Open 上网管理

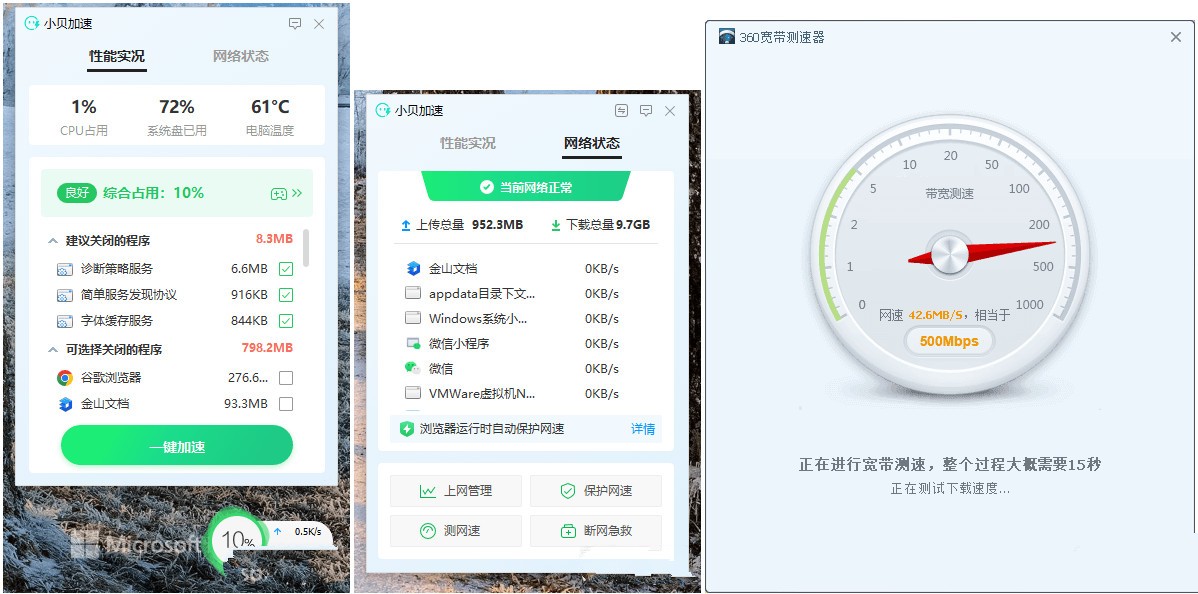point(456,491)
